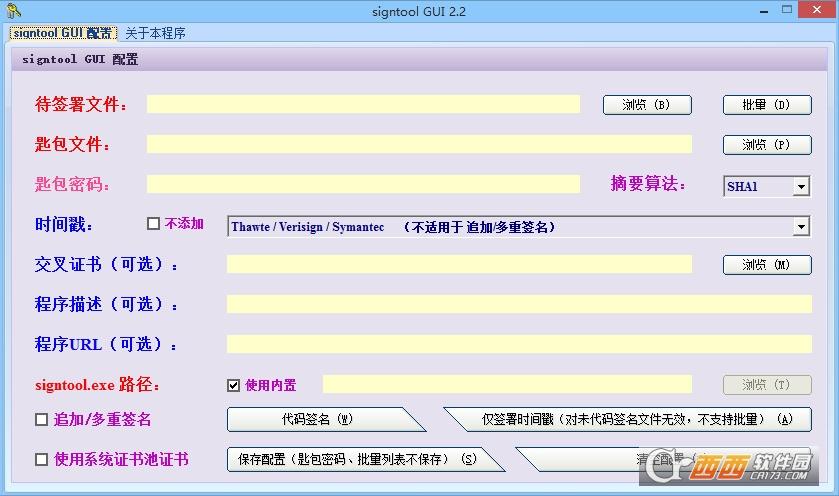Click into the 程序URL input field
839x496 pixels.
[519, 344]
